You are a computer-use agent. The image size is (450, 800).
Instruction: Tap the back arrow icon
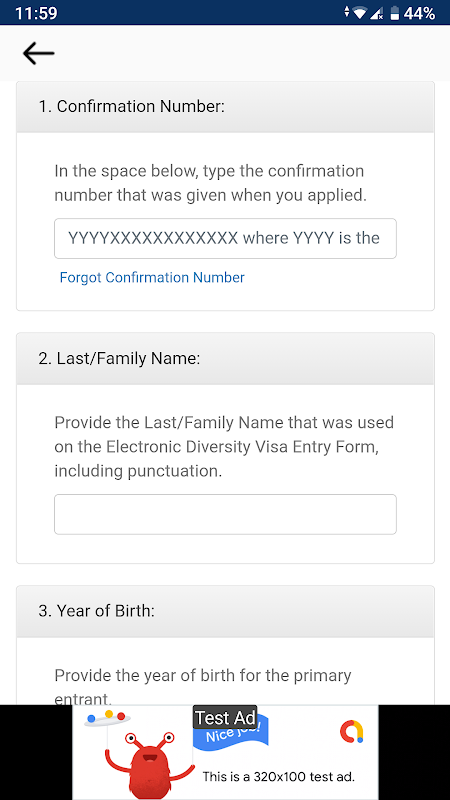38,53
